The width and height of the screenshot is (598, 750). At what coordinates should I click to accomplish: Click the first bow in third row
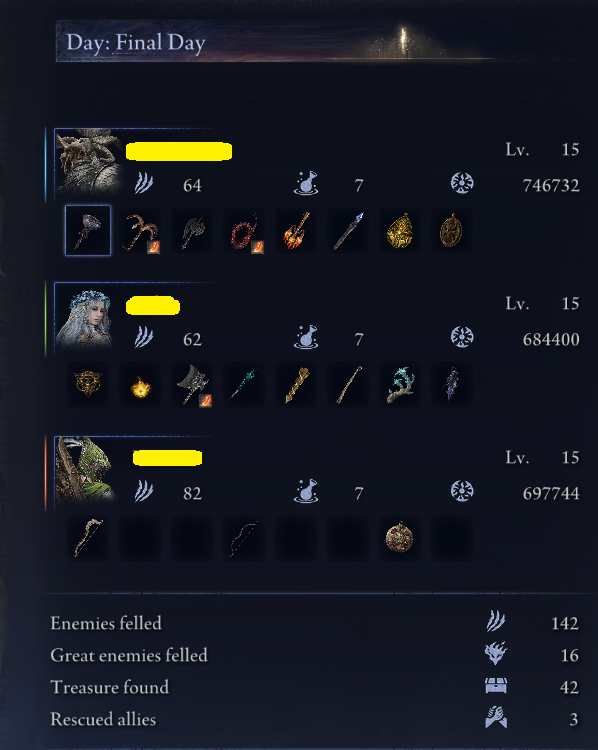pos(88,538)
